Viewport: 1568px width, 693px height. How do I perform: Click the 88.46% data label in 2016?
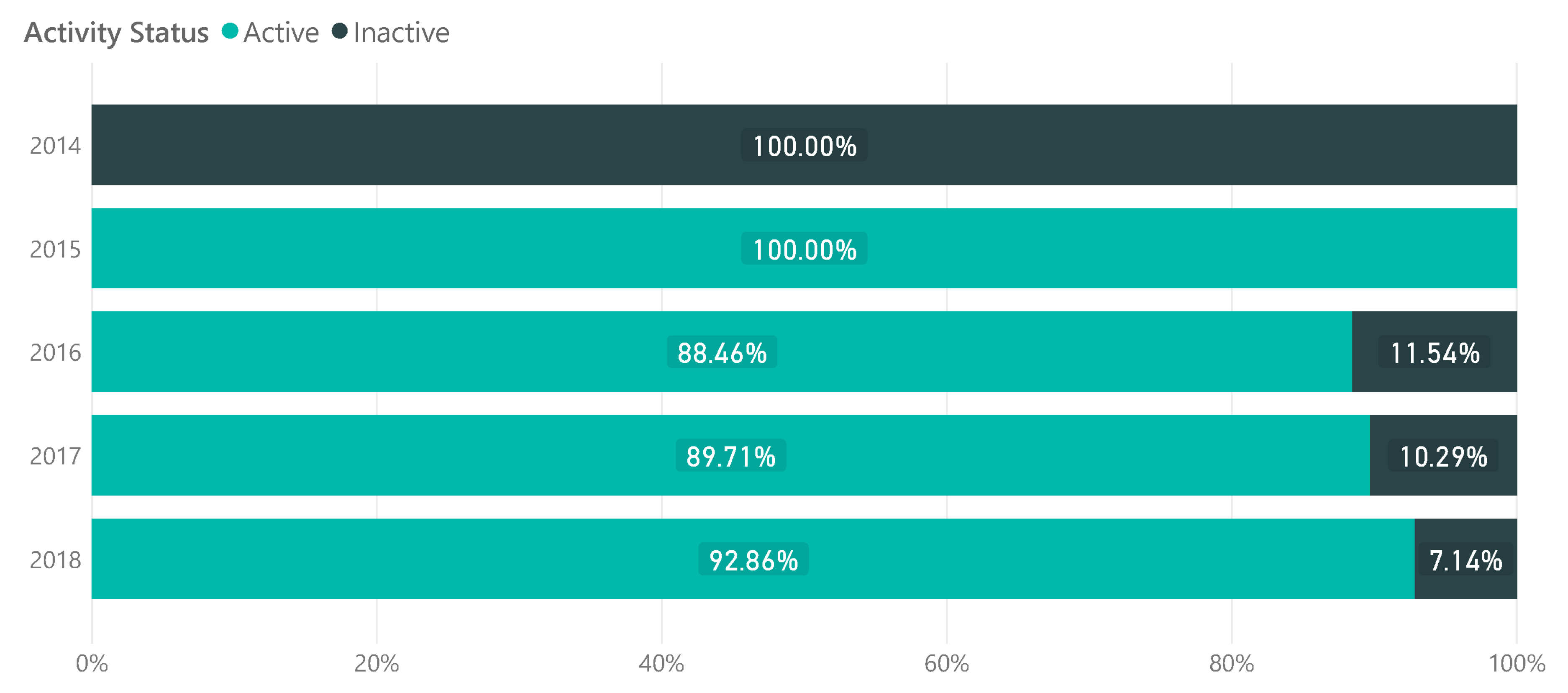722,353
